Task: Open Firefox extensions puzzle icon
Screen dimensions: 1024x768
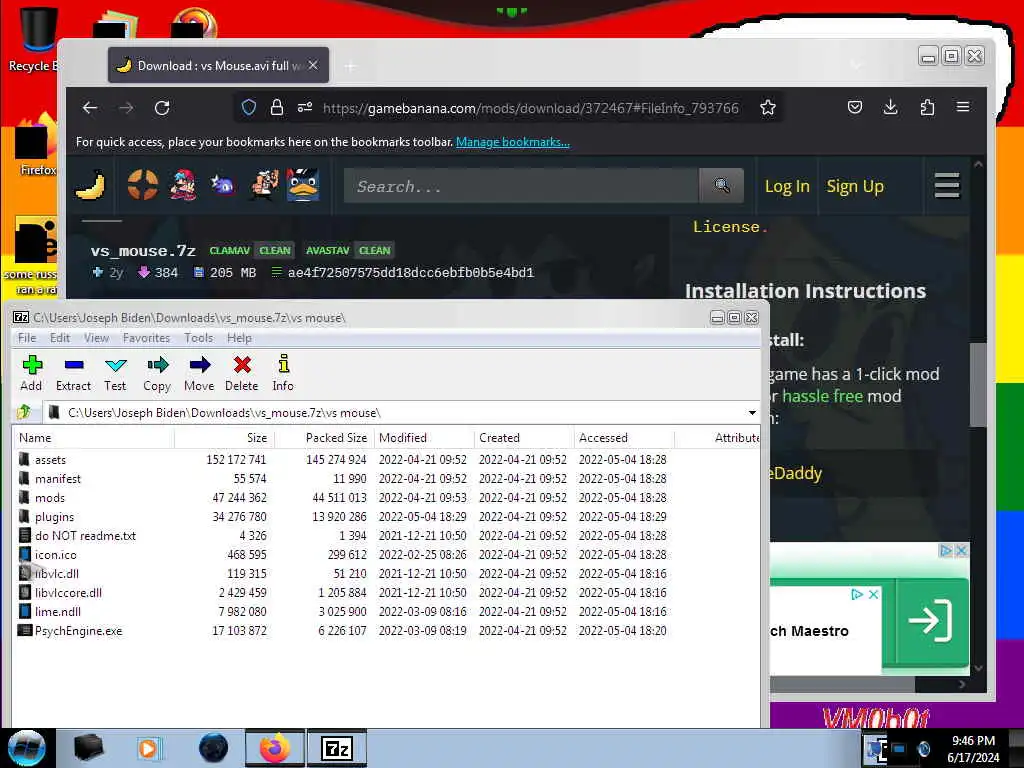Action: point(927,107)
